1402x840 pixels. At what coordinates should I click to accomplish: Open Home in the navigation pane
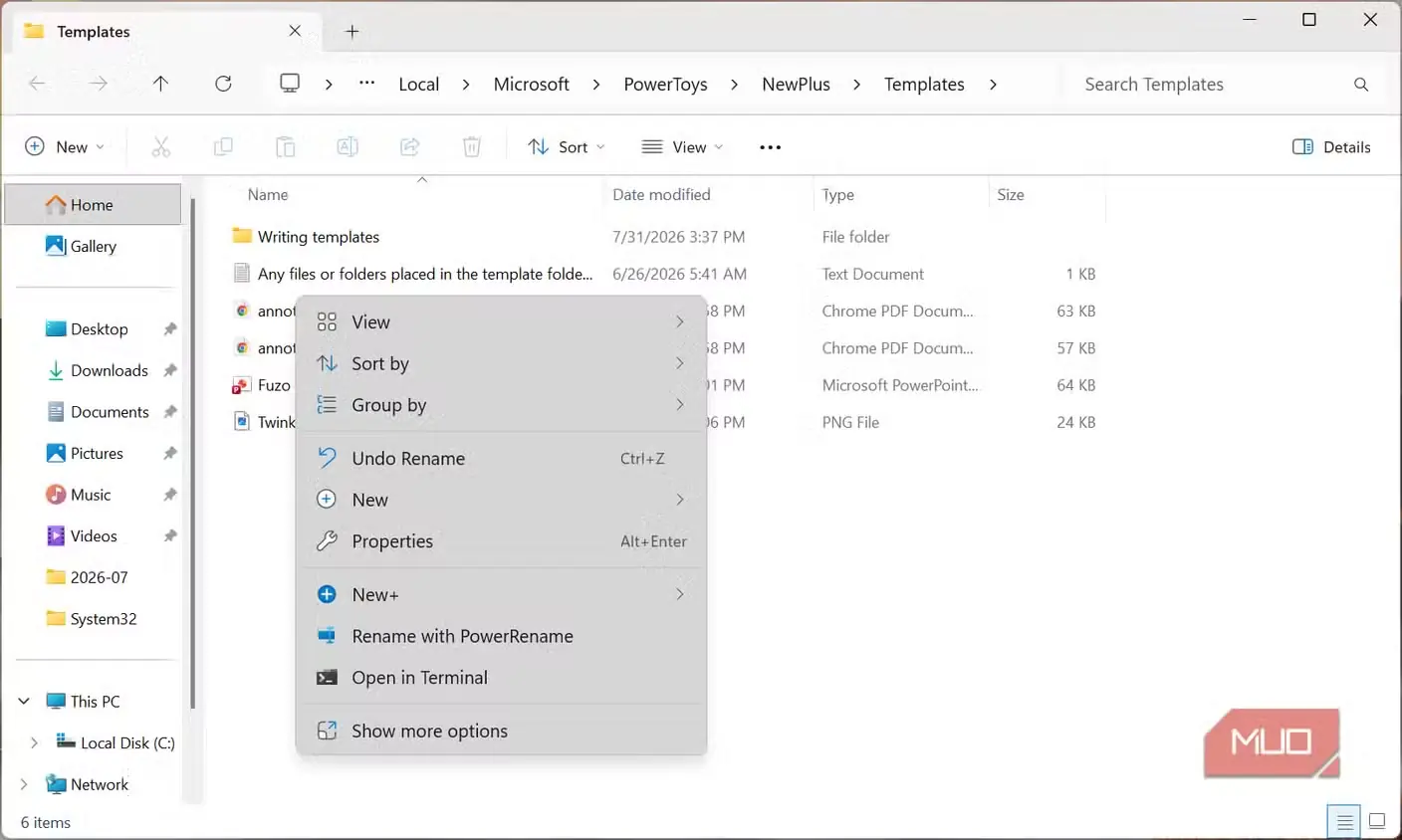pyautogui.click(x=93, y=205)
